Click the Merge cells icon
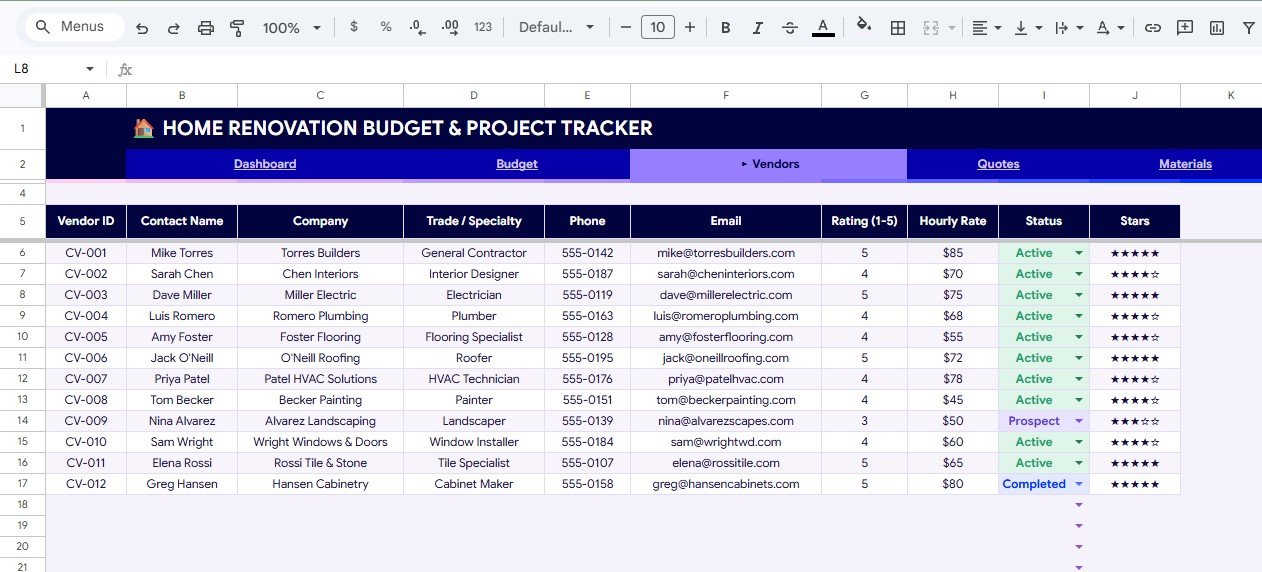The width and height of the screenshot is (1262, 572). [x=931, y=28]
